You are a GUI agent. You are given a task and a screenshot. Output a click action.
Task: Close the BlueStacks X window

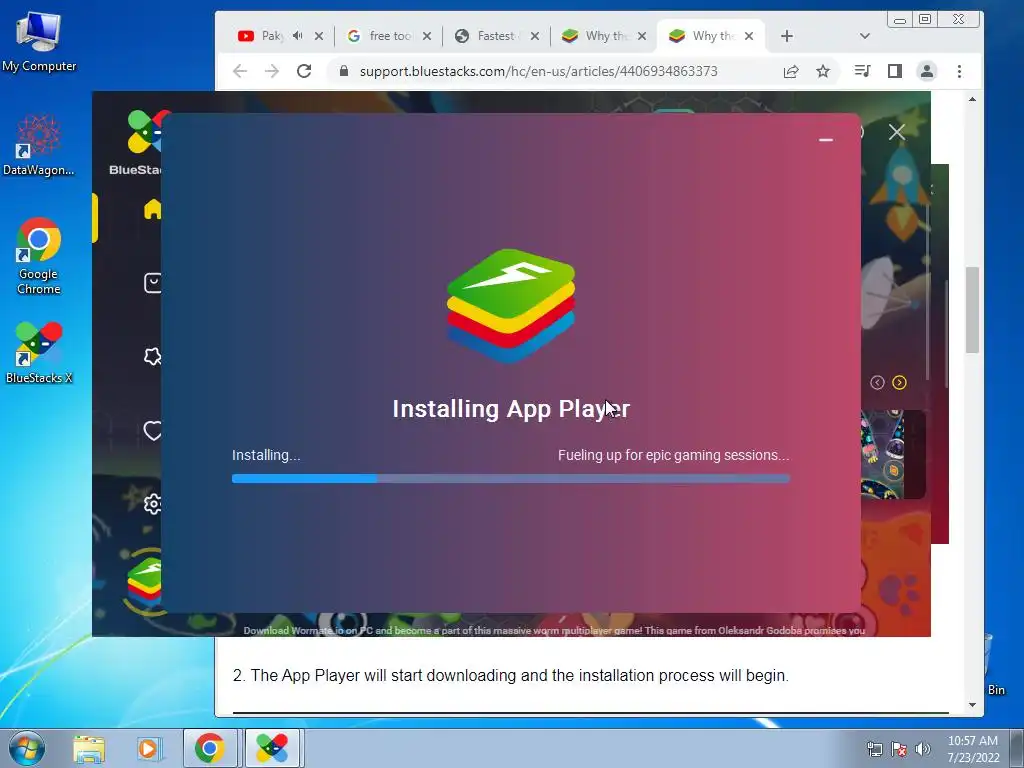(897, 133)
